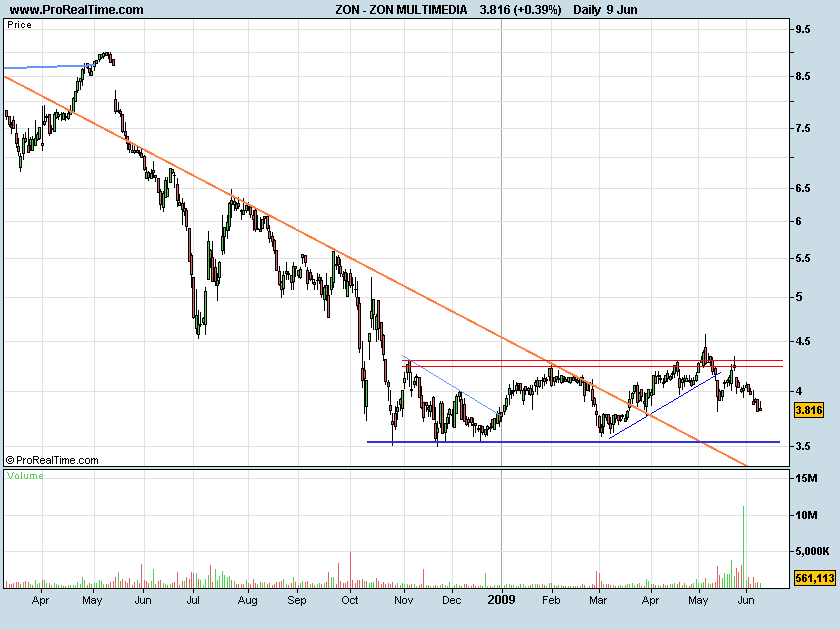The width and height of the screenshot is (840, 630).
Task: Click the 6.5 price axis label
Action: (803, 189)
